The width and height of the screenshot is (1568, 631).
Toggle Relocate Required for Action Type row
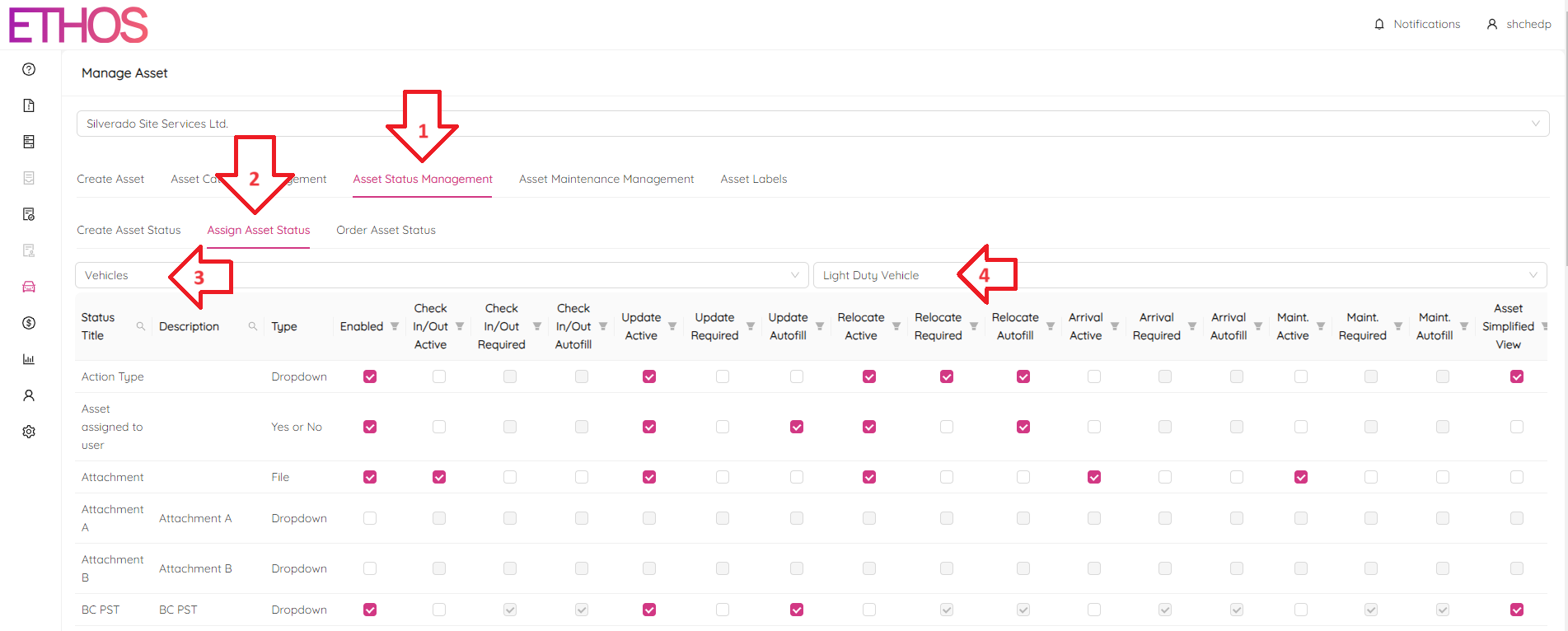point(947,376)
